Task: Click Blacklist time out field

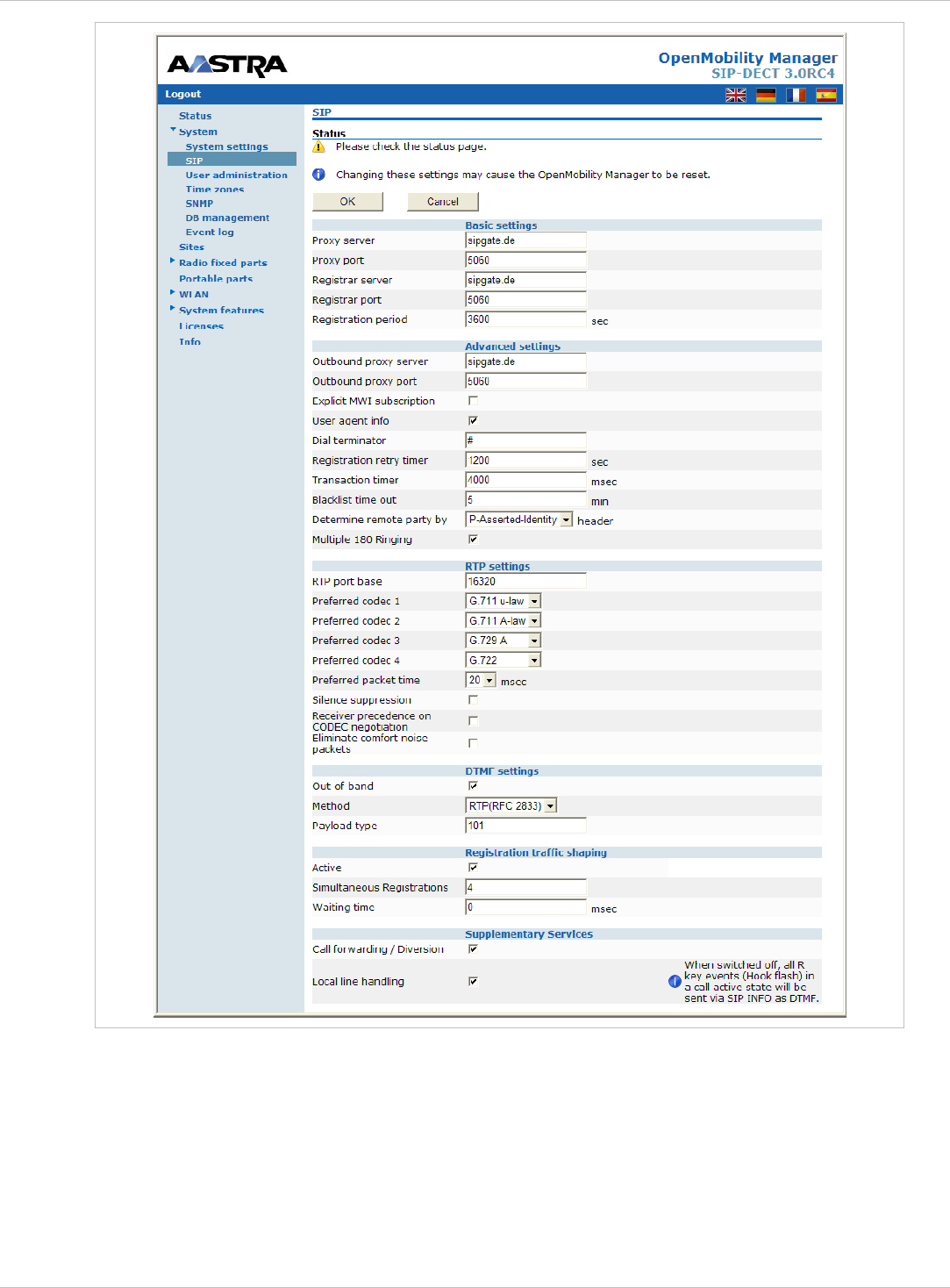Action: point(525,500)
